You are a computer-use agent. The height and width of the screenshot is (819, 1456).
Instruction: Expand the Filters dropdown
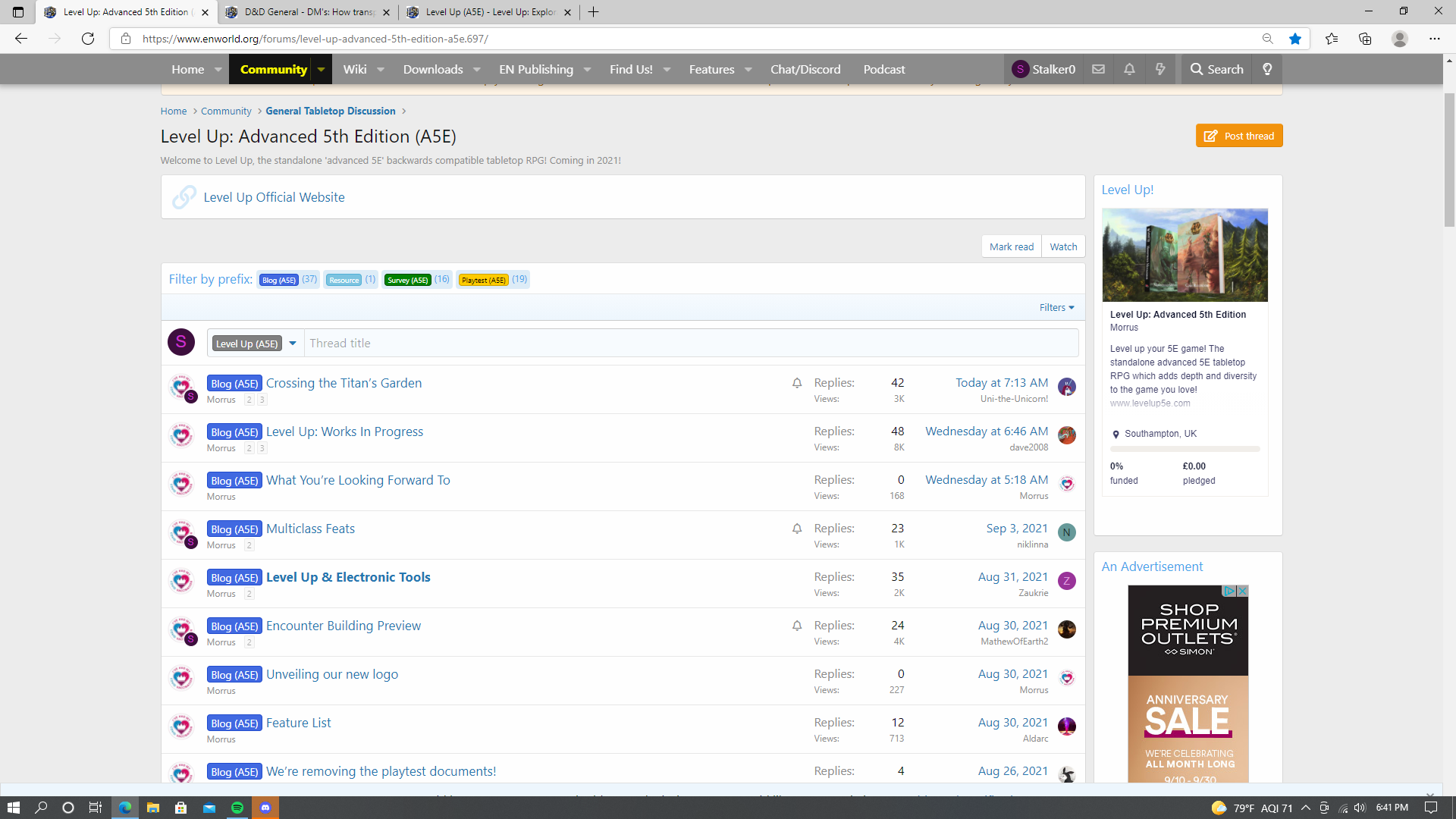[x=1056, y=307]
